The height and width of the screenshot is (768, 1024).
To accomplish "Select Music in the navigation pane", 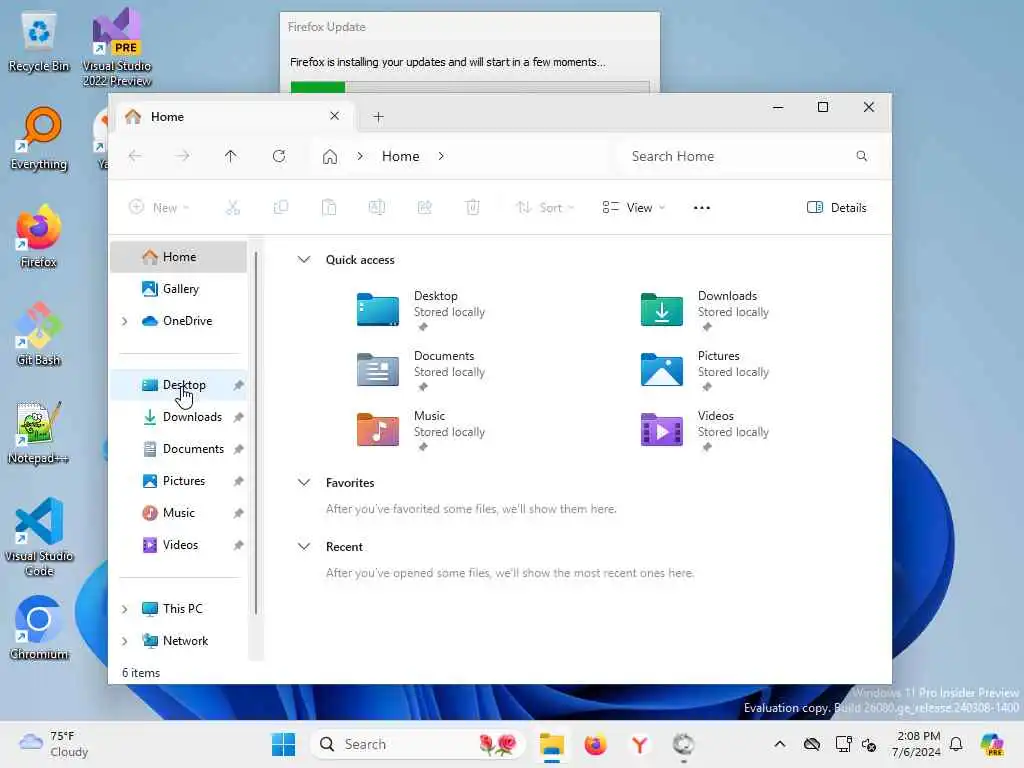I will (178, 513).
